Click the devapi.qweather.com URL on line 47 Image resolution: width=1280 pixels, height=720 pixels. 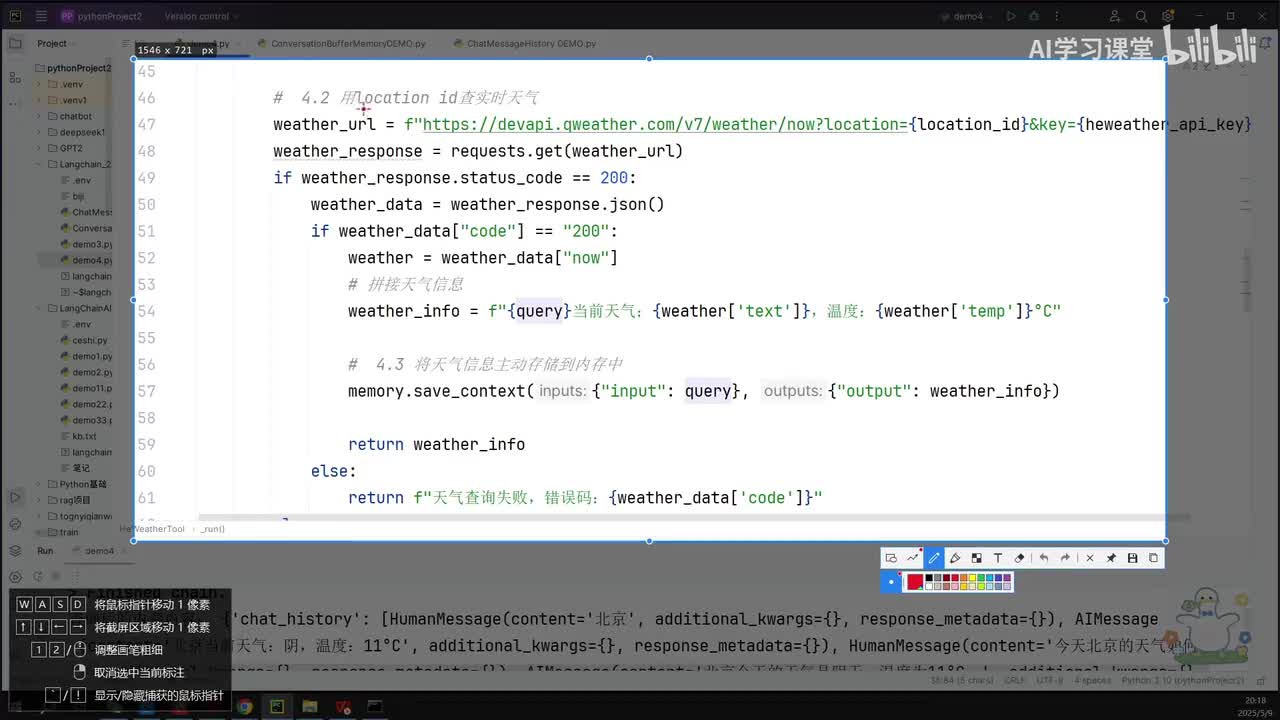point(665,124)
